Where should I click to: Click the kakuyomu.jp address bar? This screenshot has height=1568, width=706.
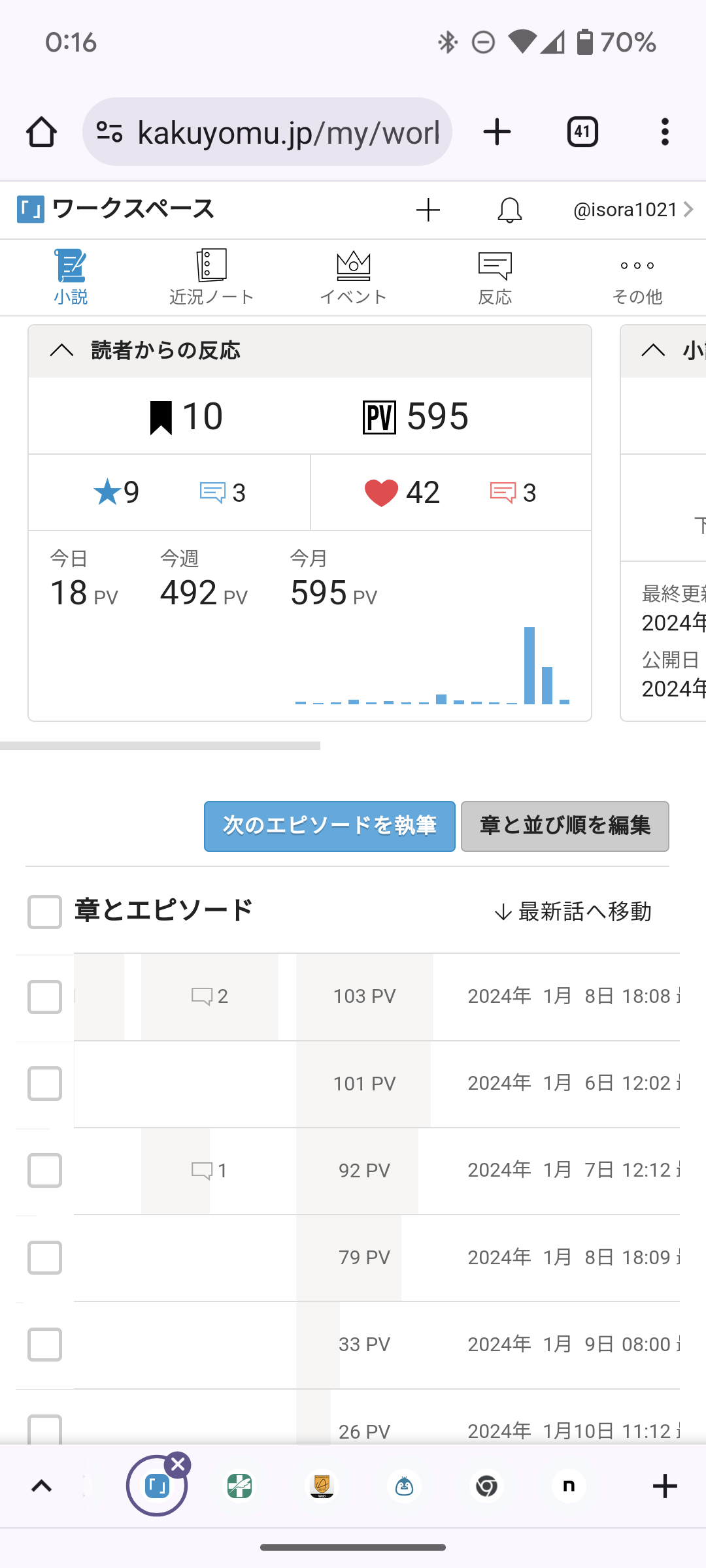point(288,133)
